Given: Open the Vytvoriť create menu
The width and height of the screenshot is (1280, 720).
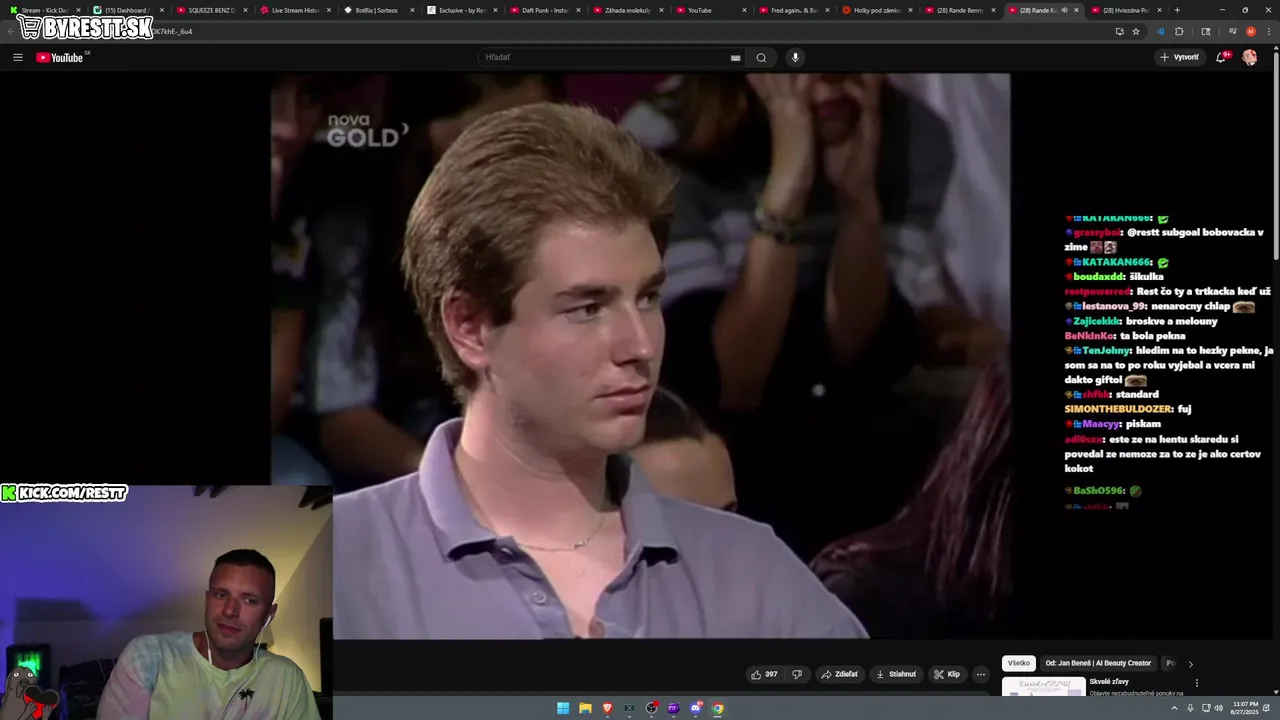Looking at the screenshot, I should point(1180,57).
